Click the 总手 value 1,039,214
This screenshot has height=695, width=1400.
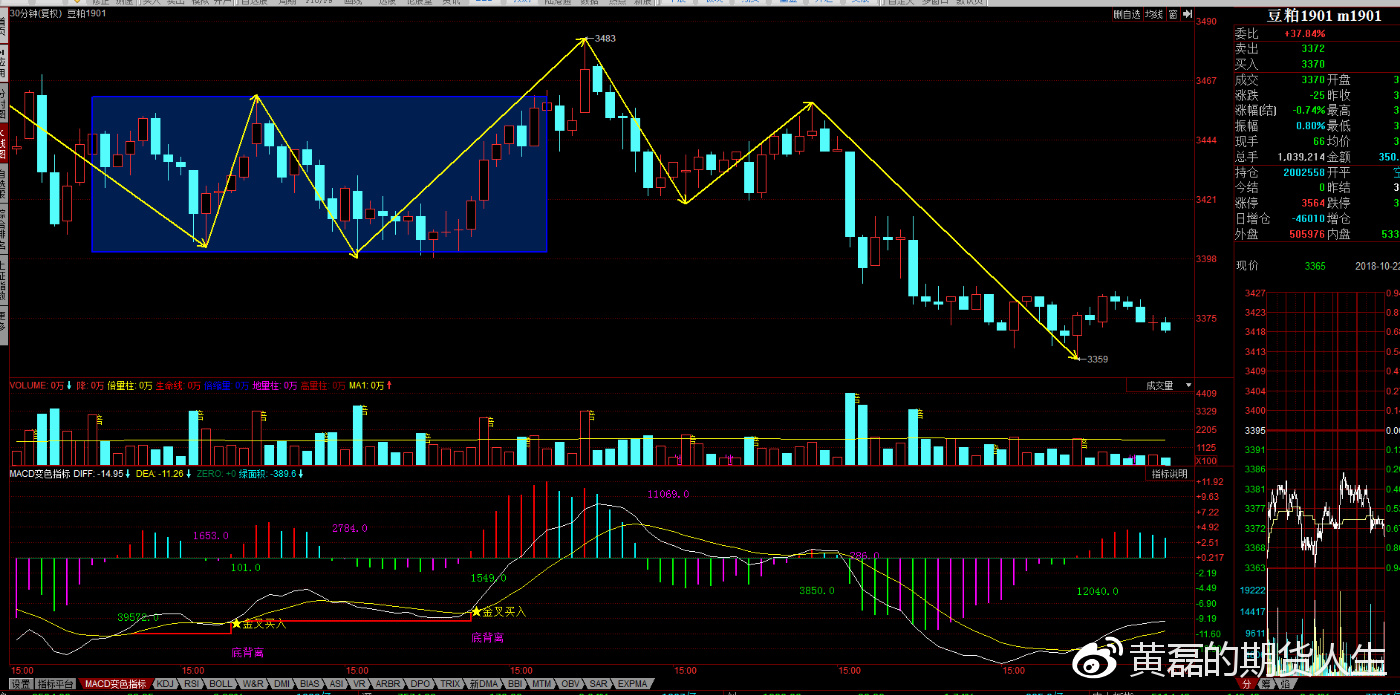pyautogui.click(x=1300, y=157)
